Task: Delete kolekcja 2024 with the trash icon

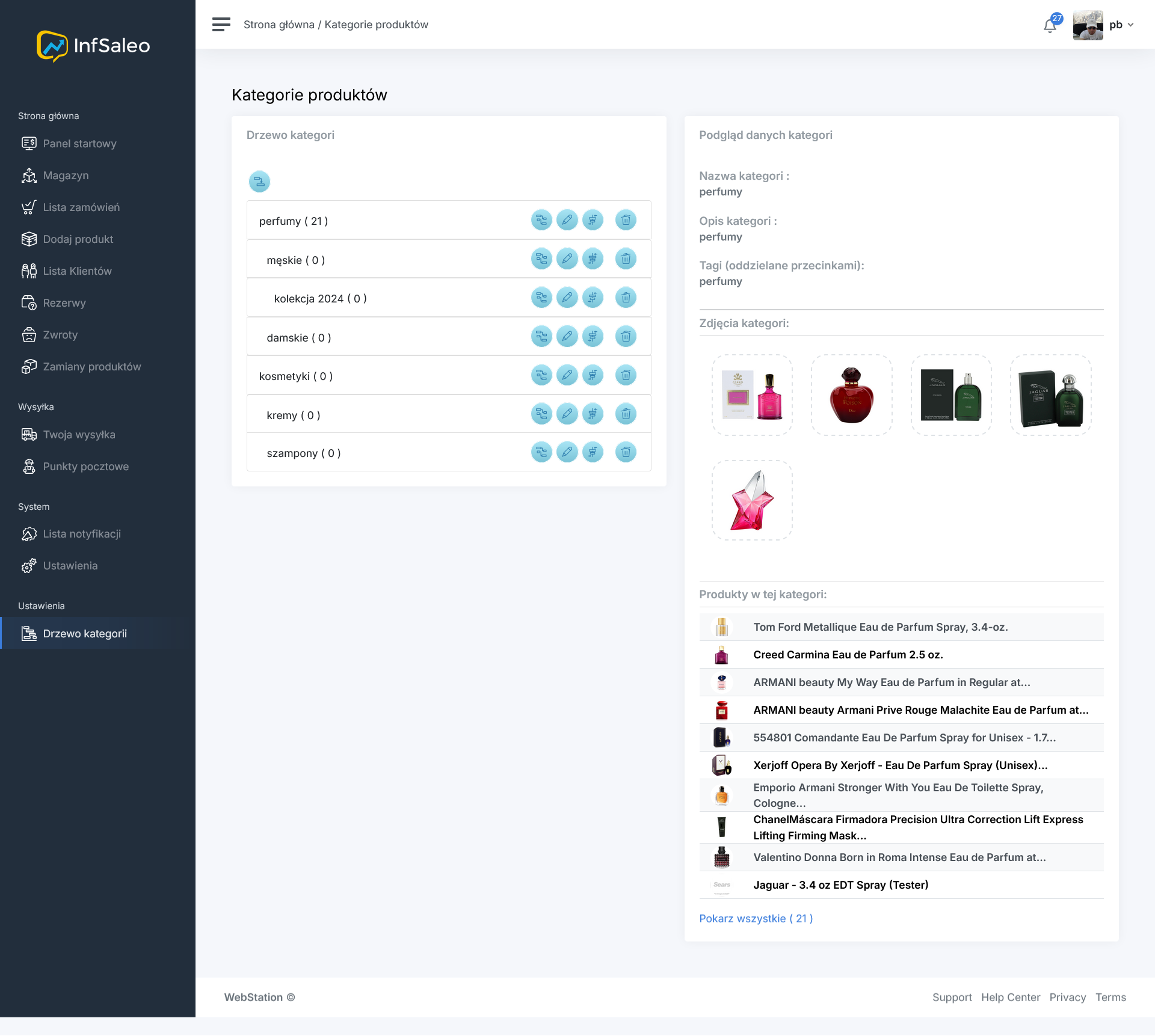Action: tap(626, 297)
